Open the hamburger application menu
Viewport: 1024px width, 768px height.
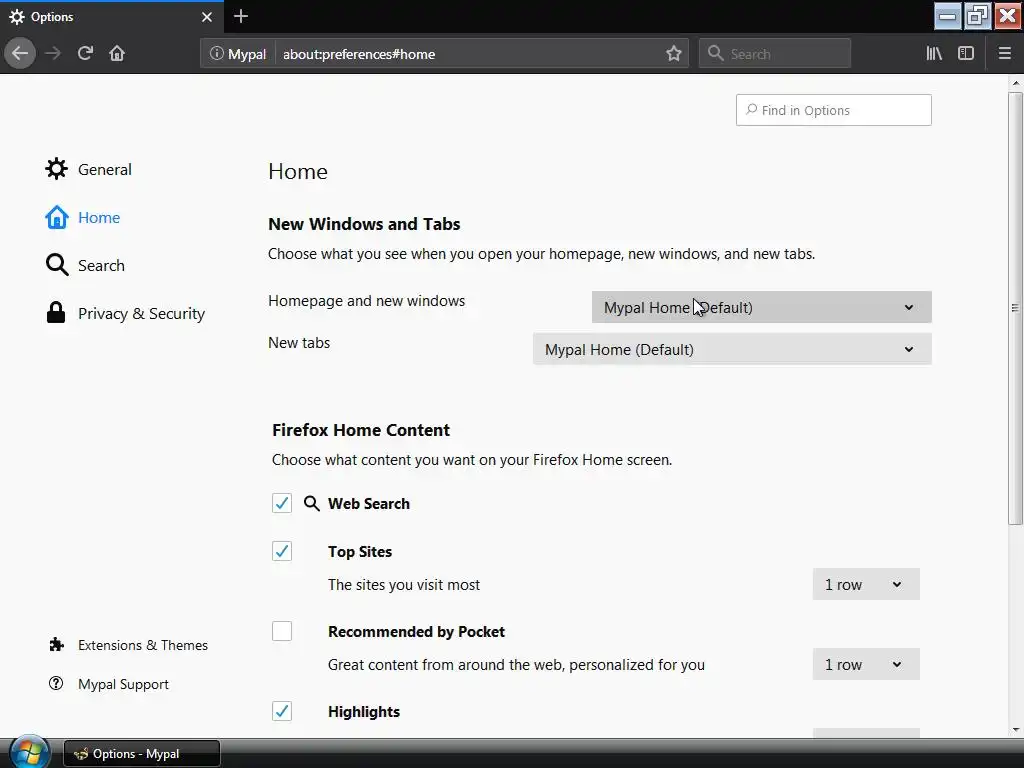pyautogui.click(x=1004, y=54)
